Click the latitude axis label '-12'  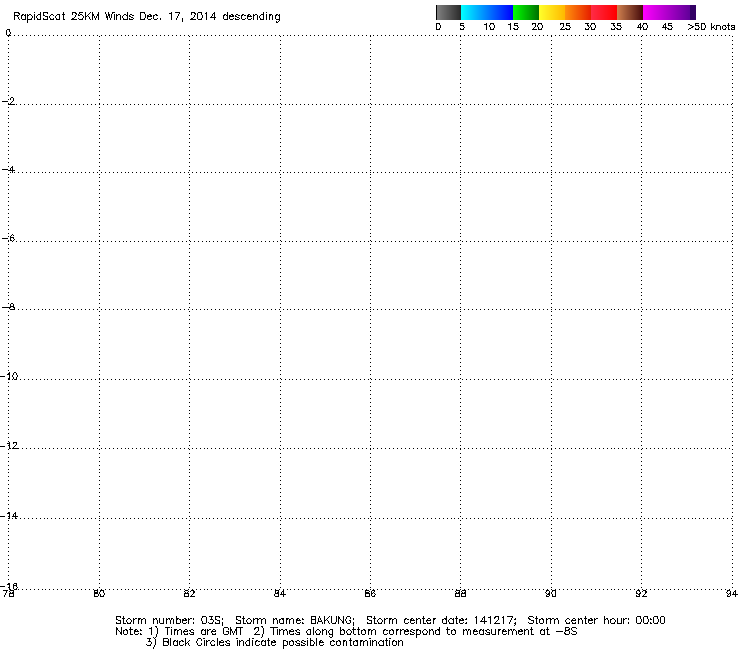click(9, 446)
